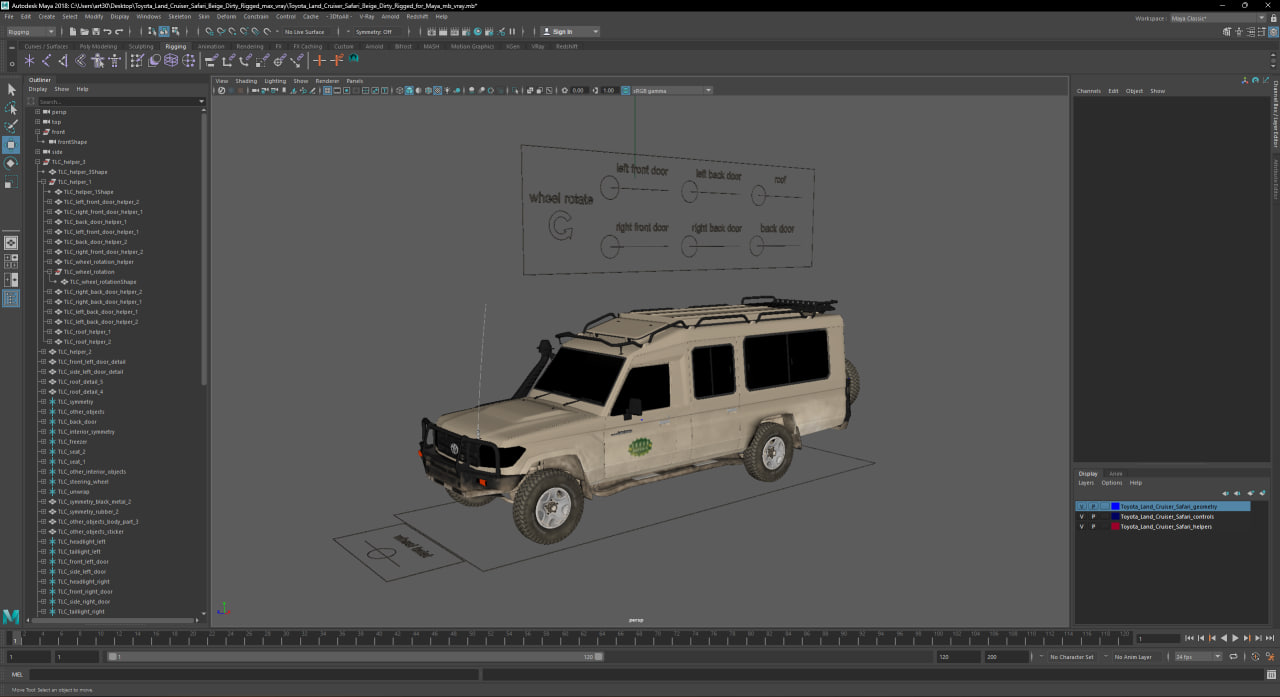
Task: Click the Play forwards button
Action: (x=1236, y=638)
